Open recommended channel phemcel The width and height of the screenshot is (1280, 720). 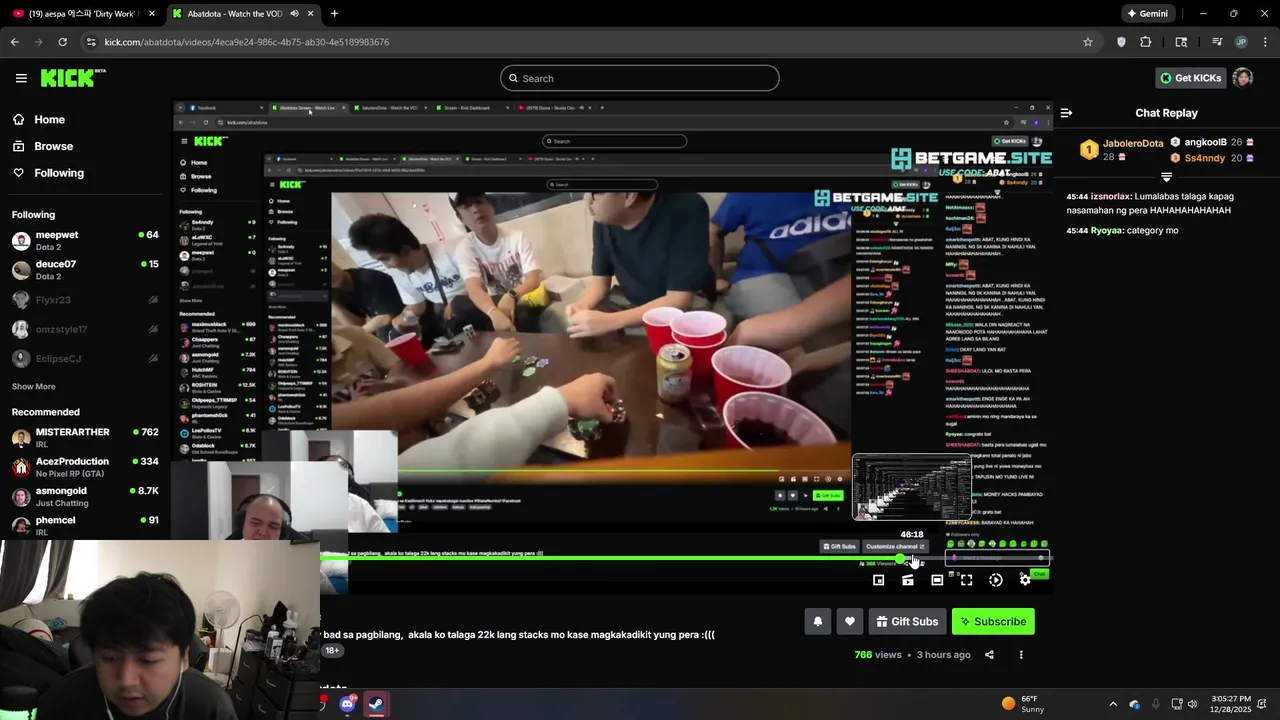85,525
